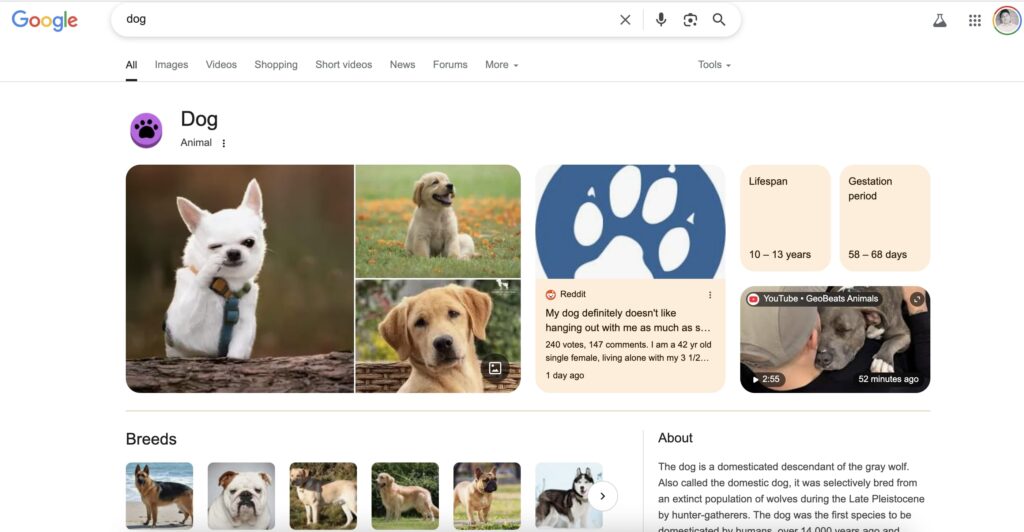Open the Reddit post about my dog
Screen dimensions: 1024x532
628,321
